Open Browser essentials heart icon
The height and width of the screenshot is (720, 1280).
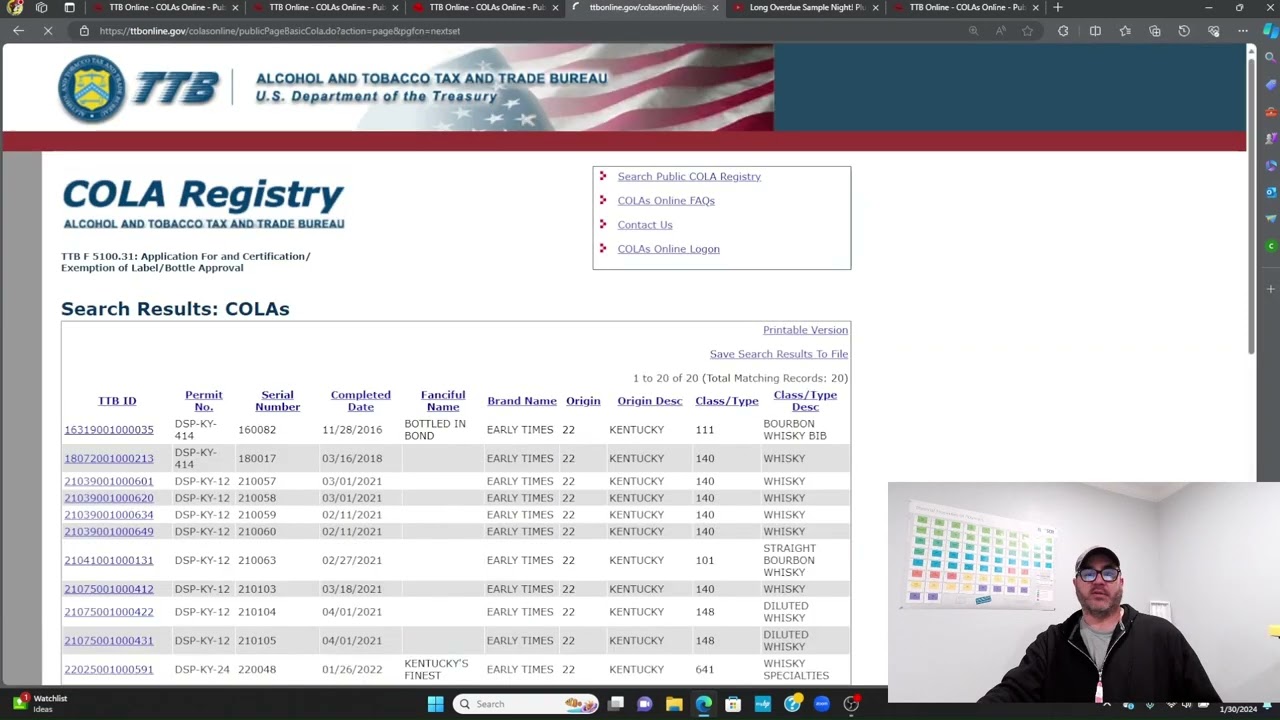pyautogui.click(x=1213, y=31)
